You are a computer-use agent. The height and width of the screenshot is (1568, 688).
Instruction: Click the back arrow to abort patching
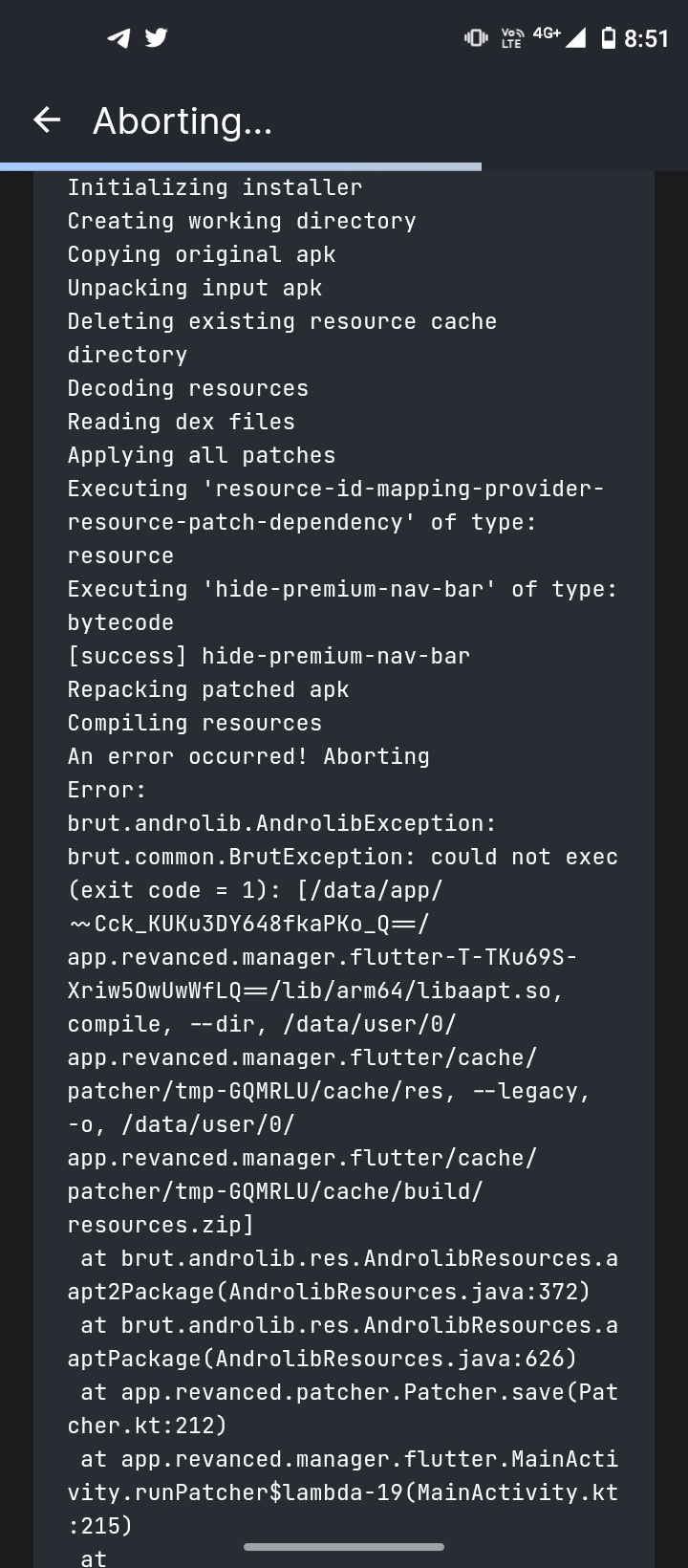[x=46, y=120]
